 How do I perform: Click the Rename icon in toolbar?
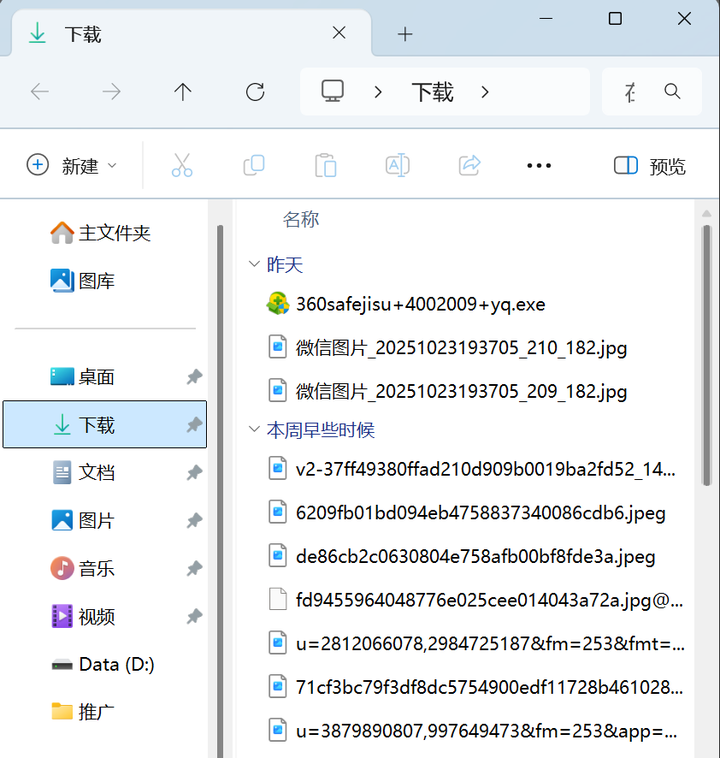tap(397, 165)
